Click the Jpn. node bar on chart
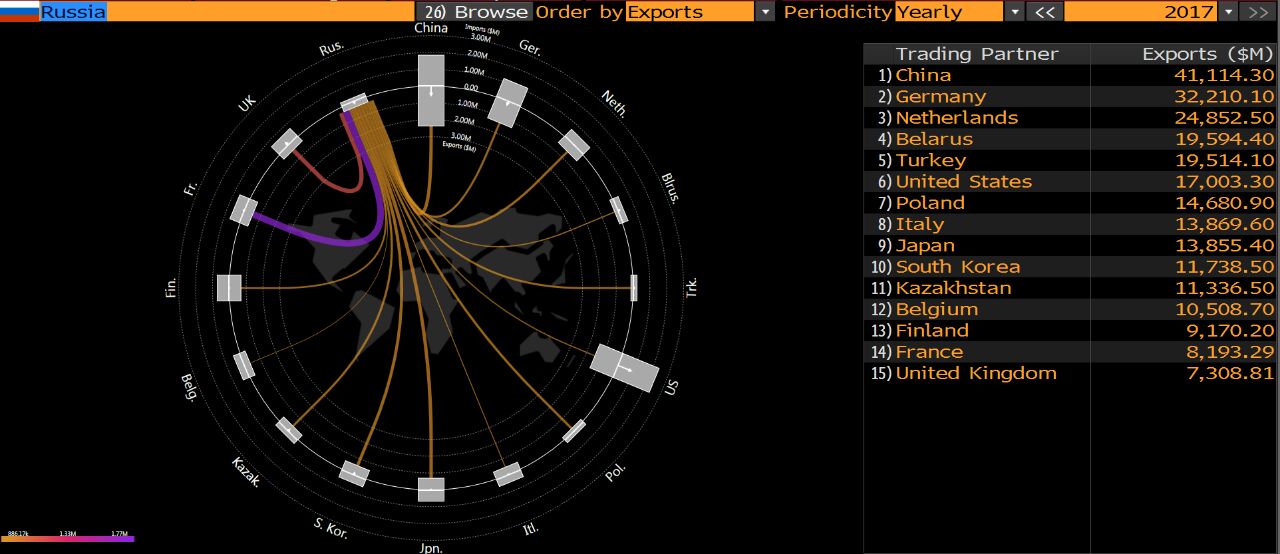This screenshot has height=554, width=1280. (431, 490)
